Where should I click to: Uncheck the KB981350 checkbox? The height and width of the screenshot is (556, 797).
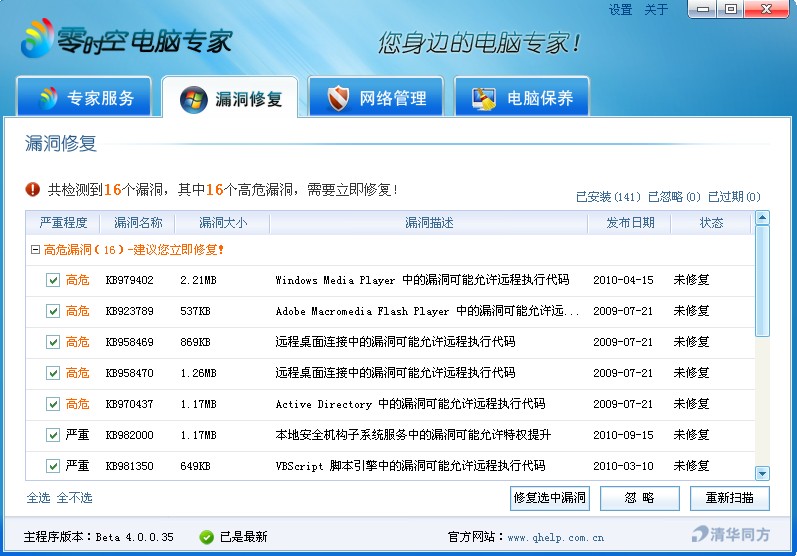[53, 466]
